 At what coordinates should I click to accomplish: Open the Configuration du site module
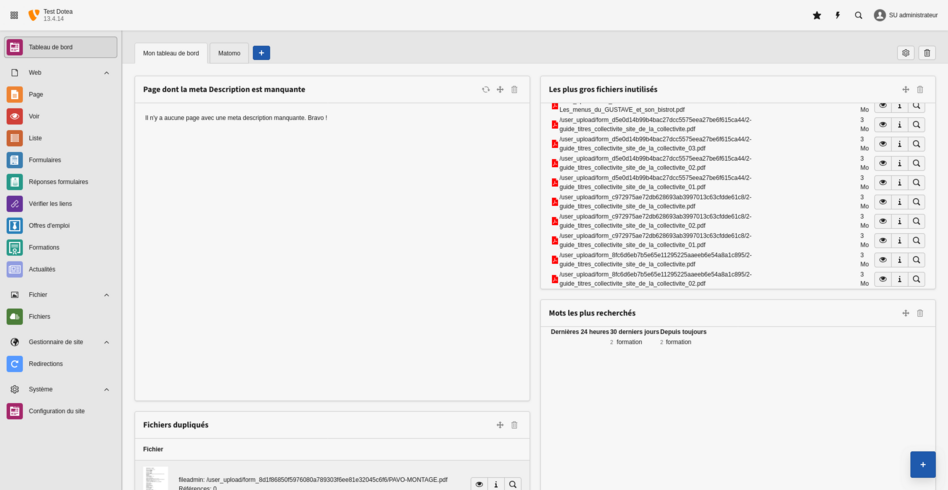tap(60, 411)
